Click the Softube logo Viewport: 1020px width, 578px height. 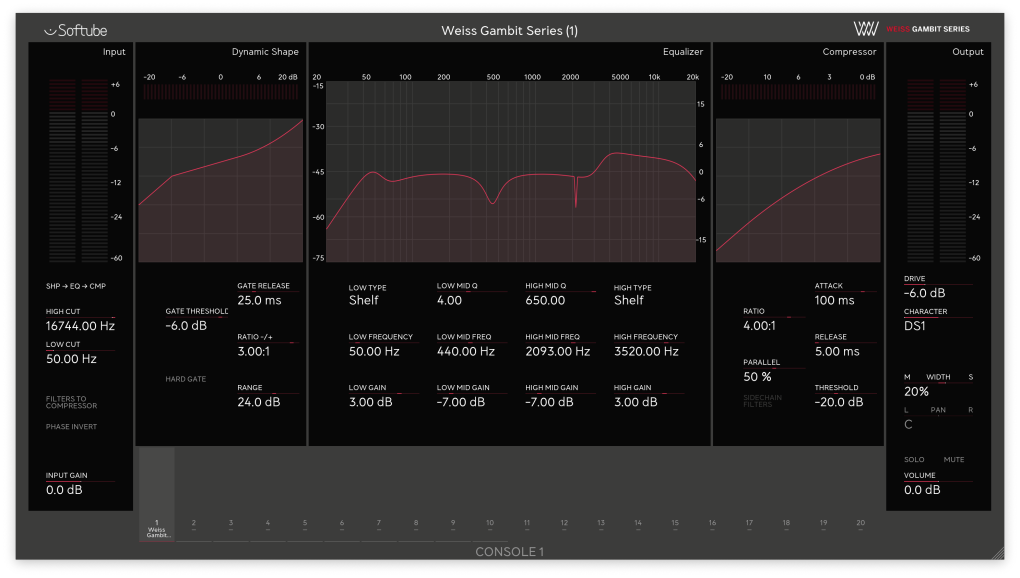click(75, 30)
